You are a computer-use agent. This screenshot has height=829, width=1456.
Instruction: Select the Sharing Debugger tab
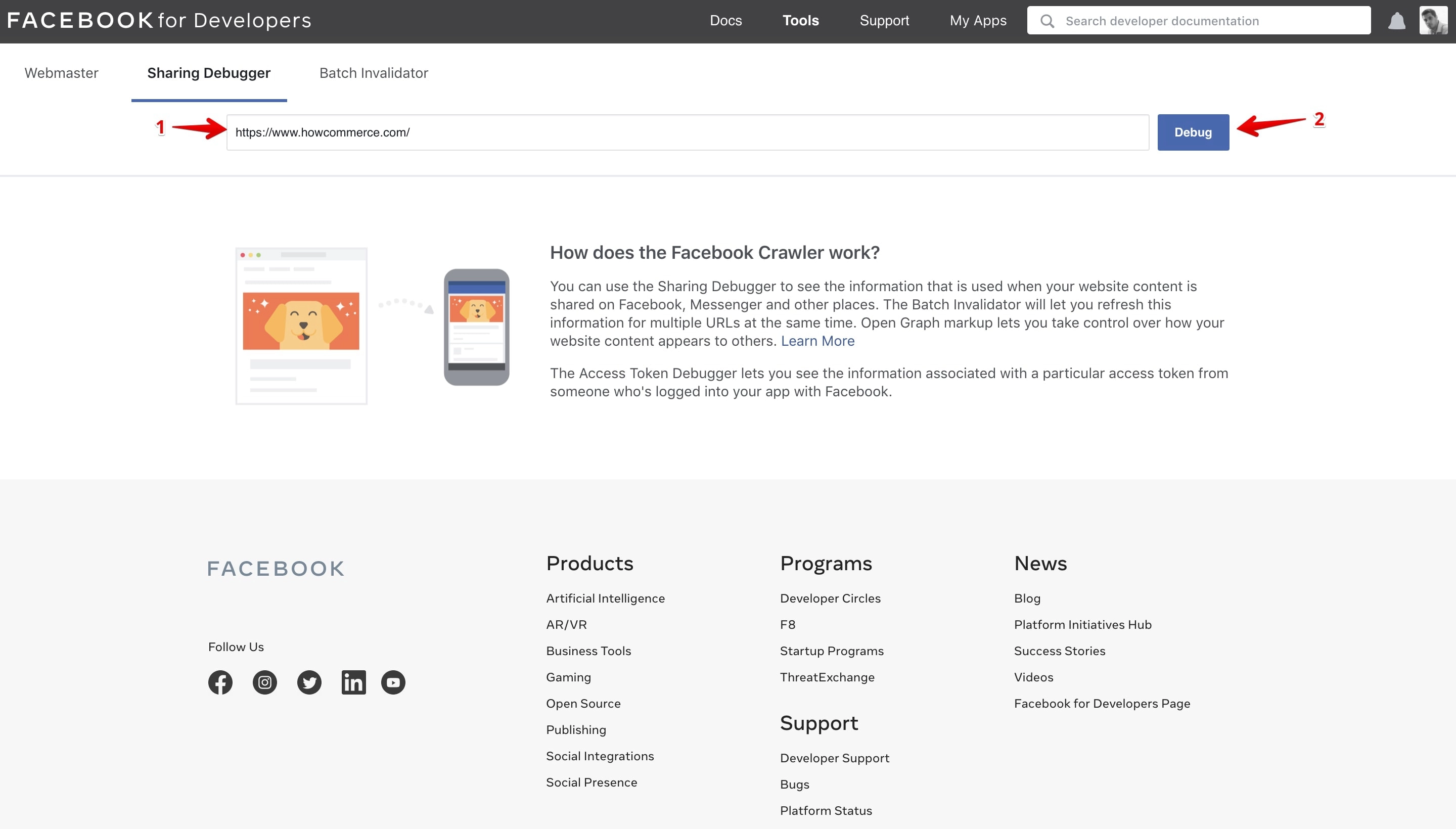click(209, 73)
